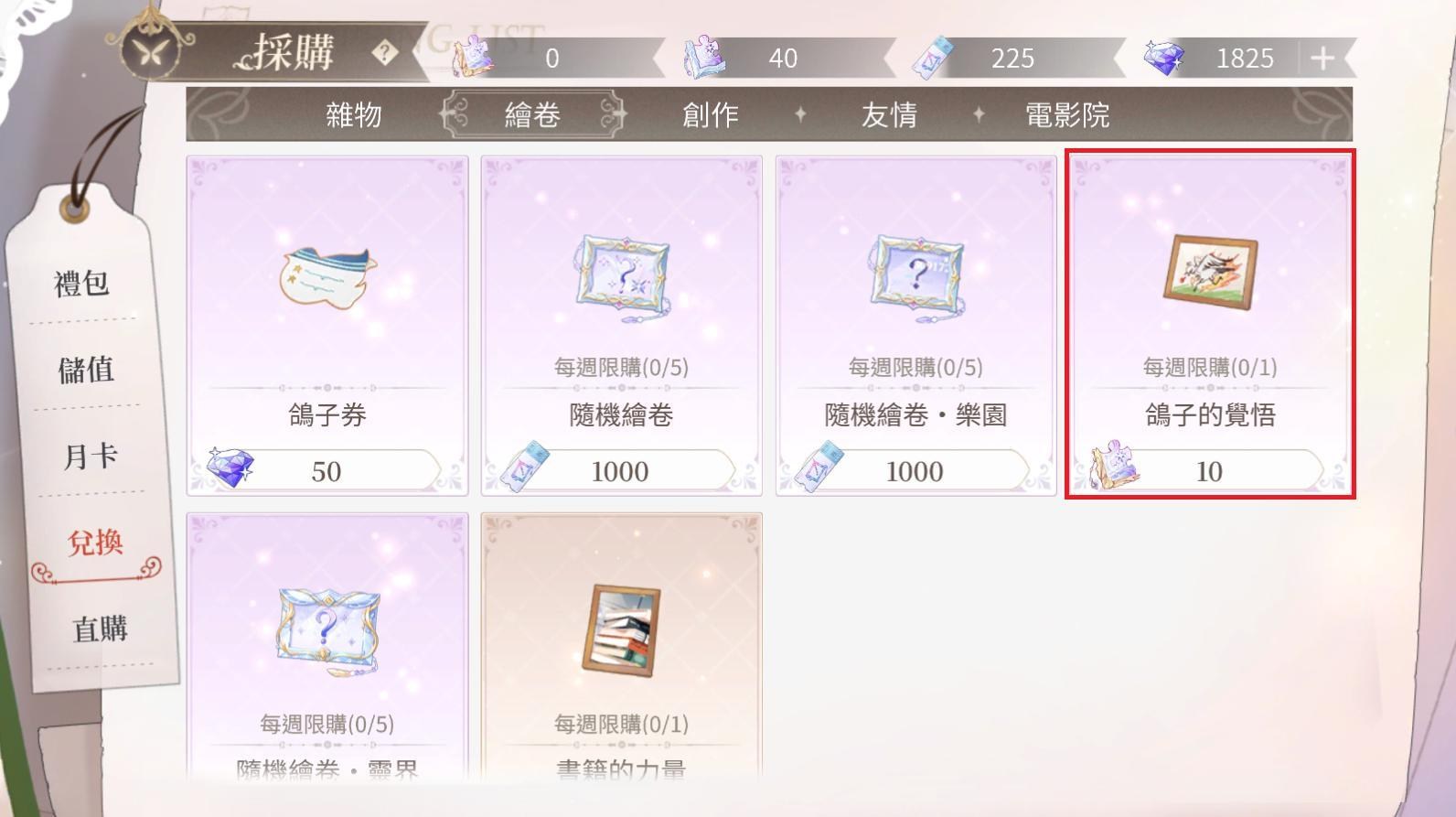Open the 直購 section

(99, 629)
